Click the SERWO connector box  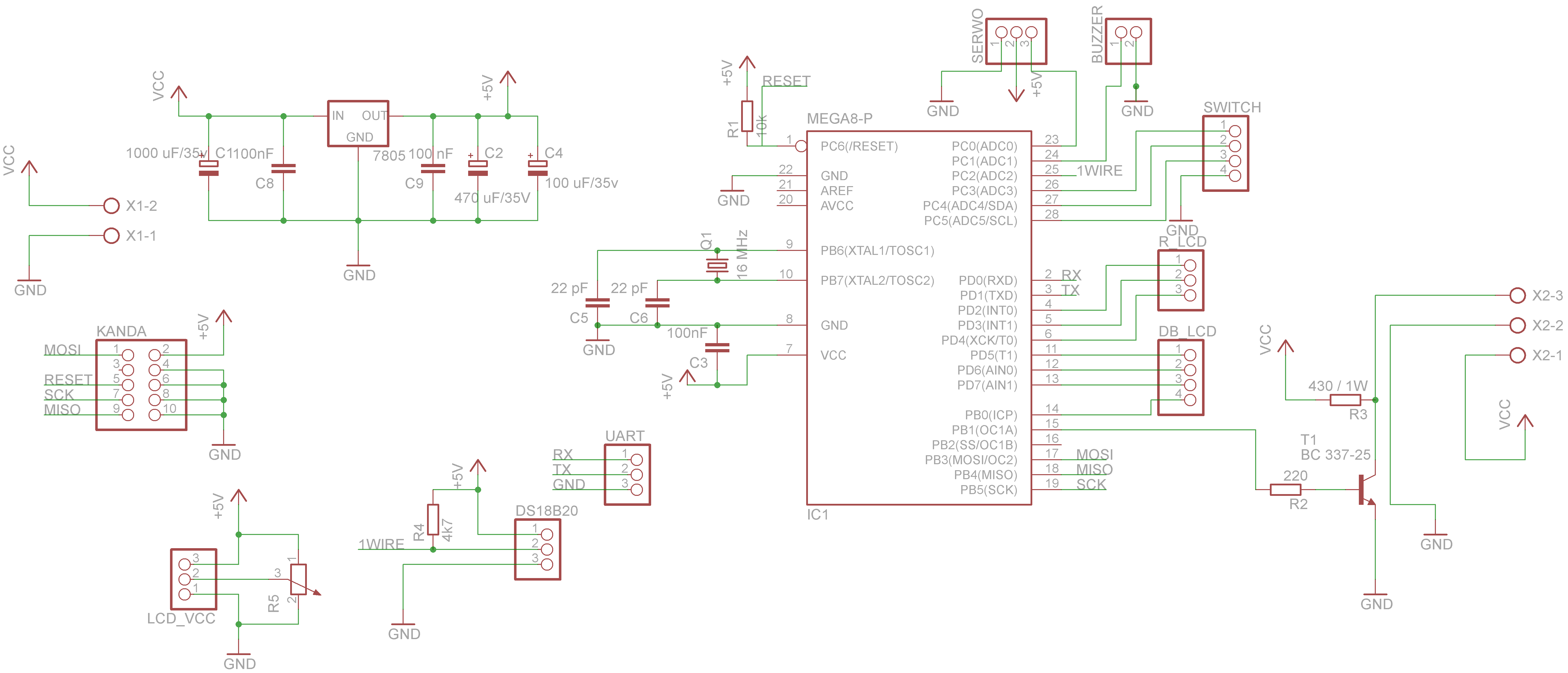(1016, 41)
